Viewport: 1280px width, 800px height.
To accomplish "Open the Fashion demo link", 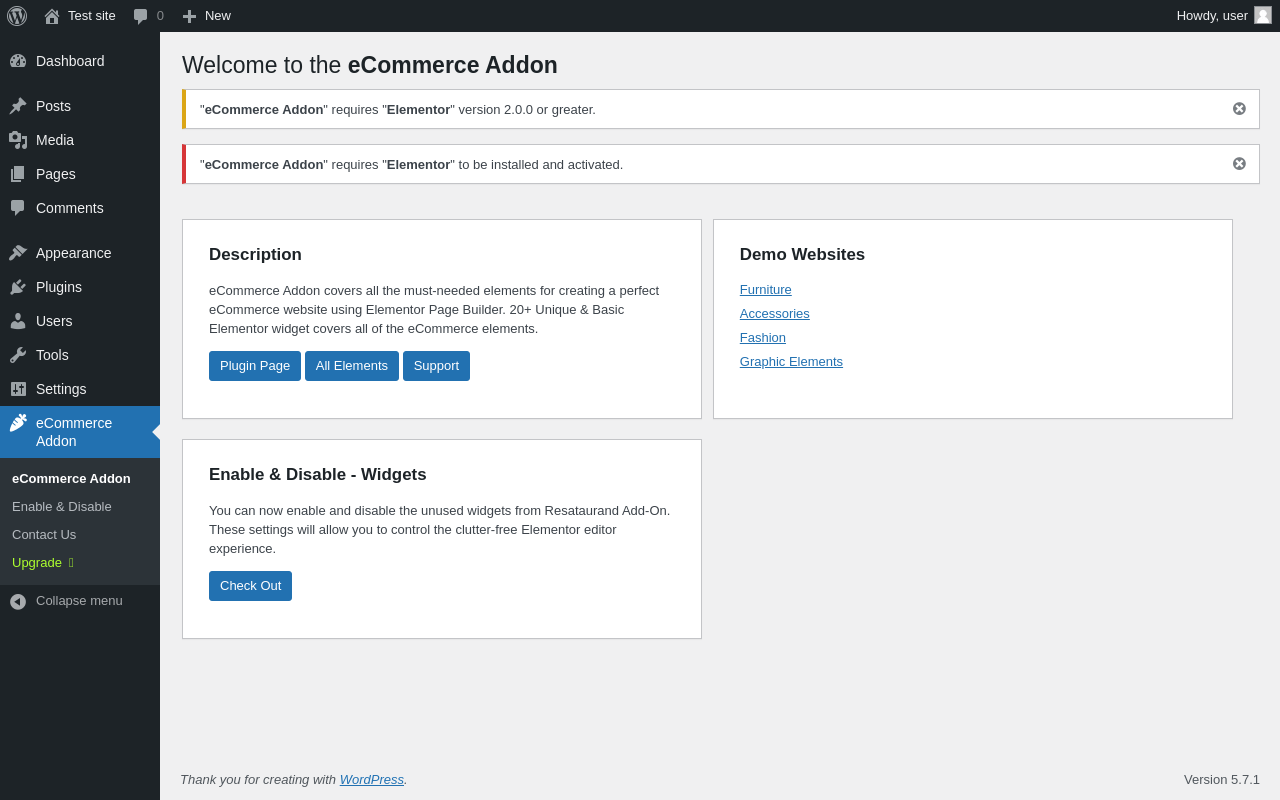I will click(x=763, y=338).
